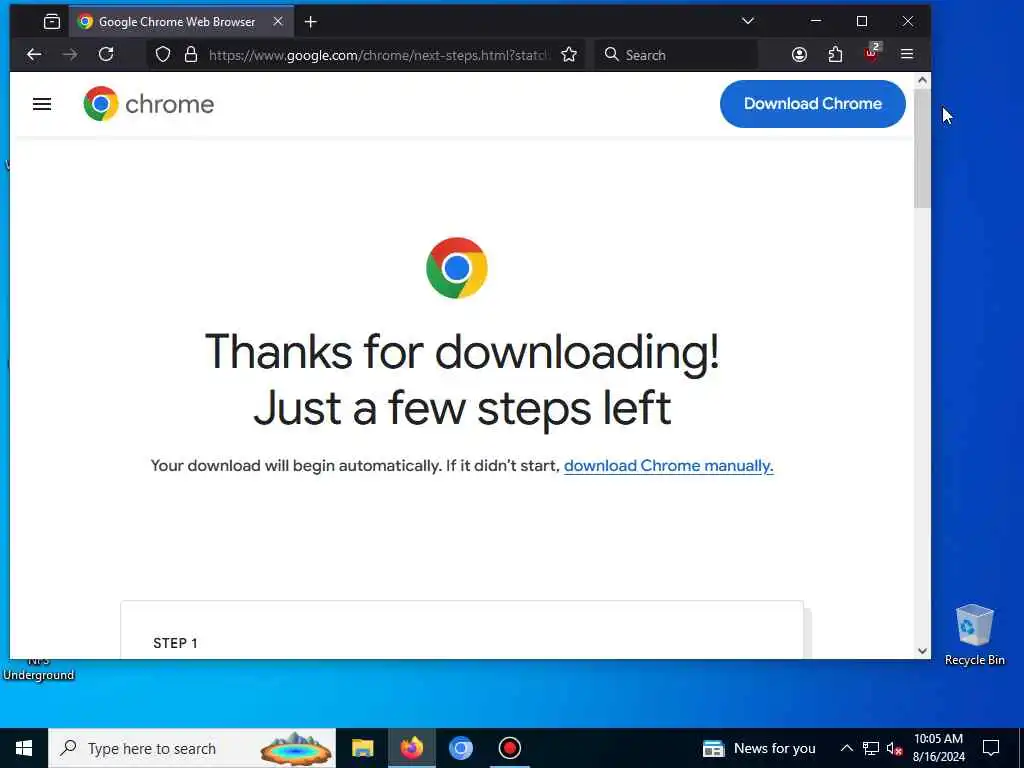This screenshot has height=768, width=1024.
Task: Click the Firefox Search box
Action: coord(676,55)
